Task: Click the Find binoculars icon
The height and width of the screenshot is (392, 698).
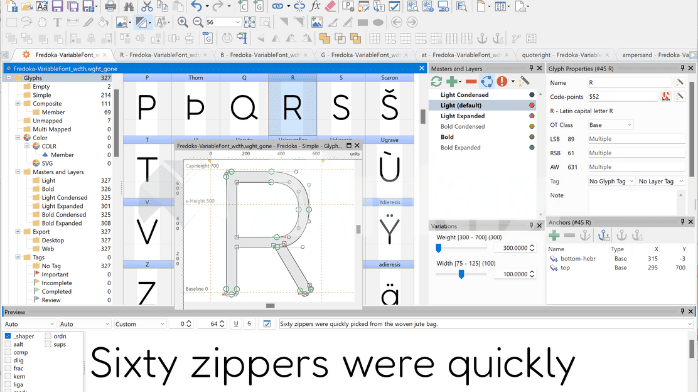Action: pyautogui.click(x=129, y=6)
